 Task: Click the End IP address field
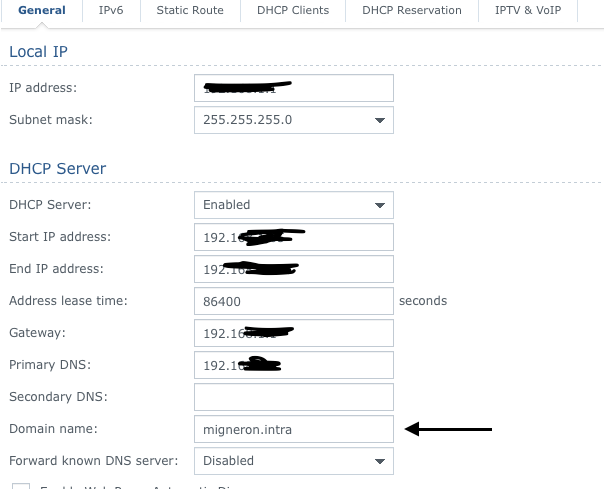[293, 269]
